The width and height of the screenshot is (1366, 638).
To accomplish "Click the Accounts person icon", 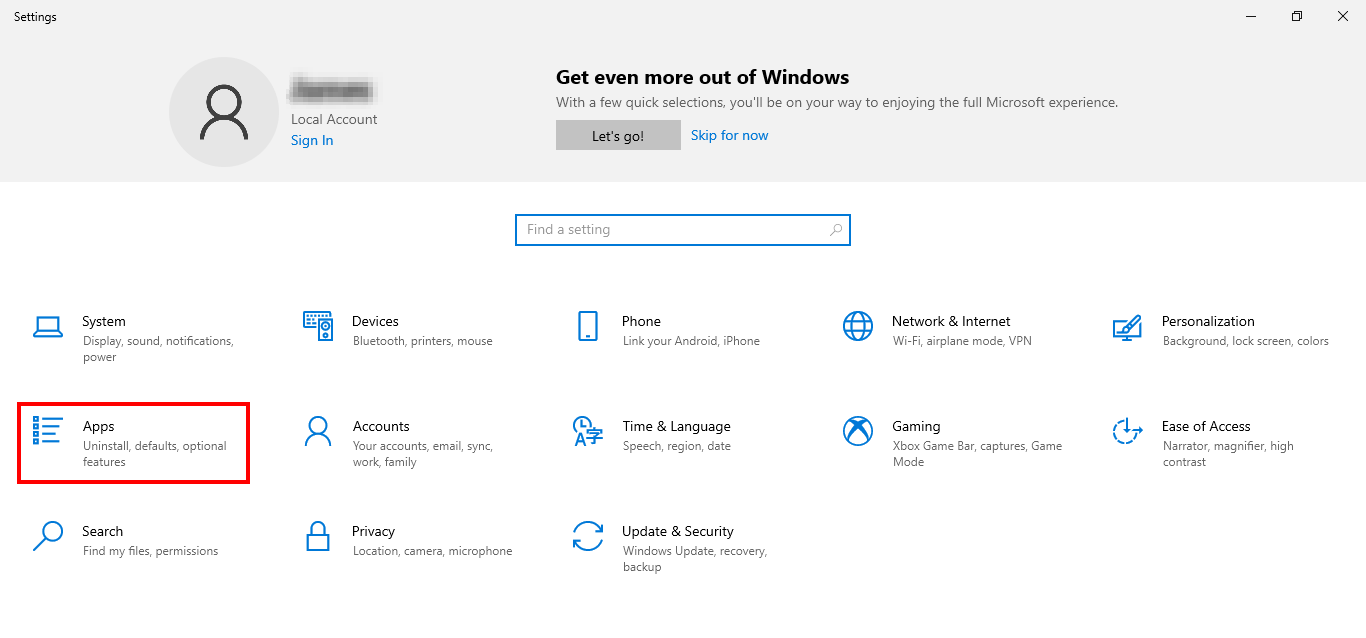I will [x=318, y=431].
